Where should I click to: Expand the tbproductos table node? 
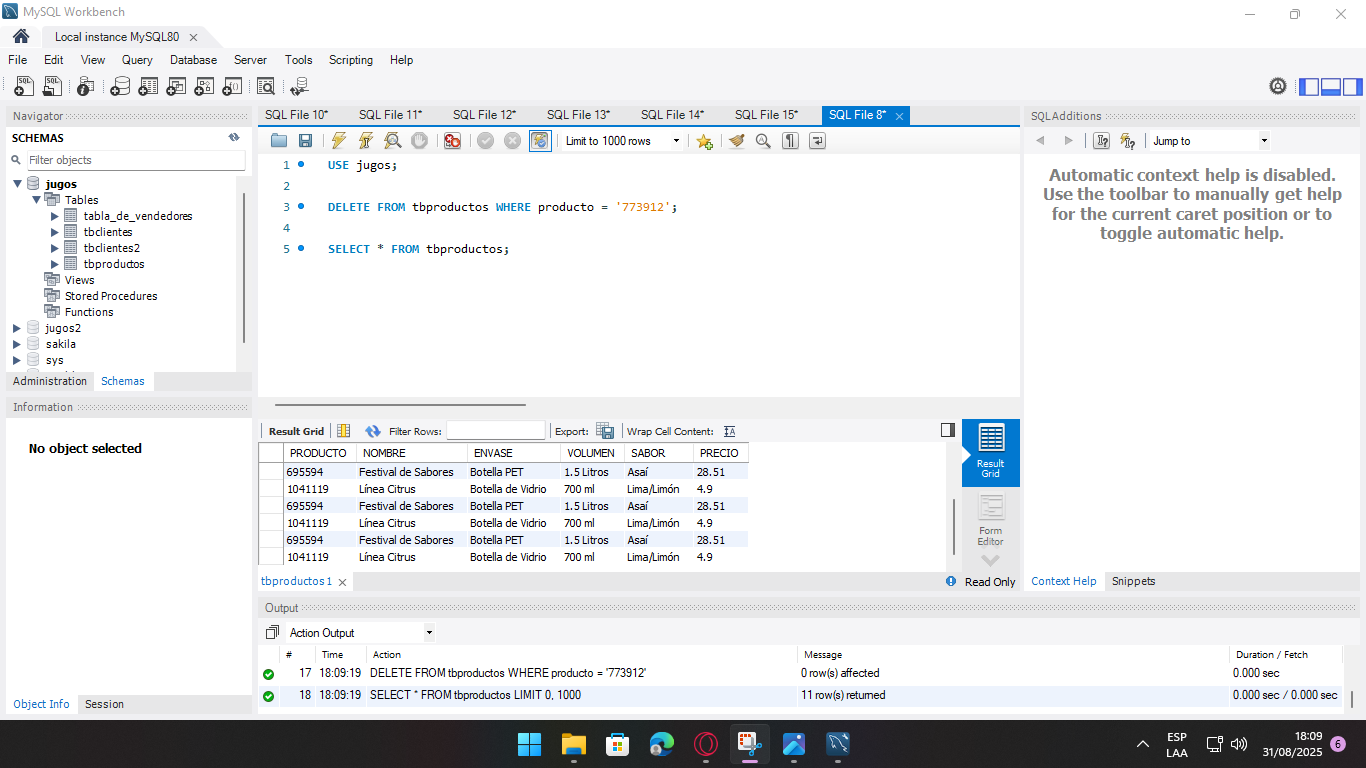coord(55,264)
